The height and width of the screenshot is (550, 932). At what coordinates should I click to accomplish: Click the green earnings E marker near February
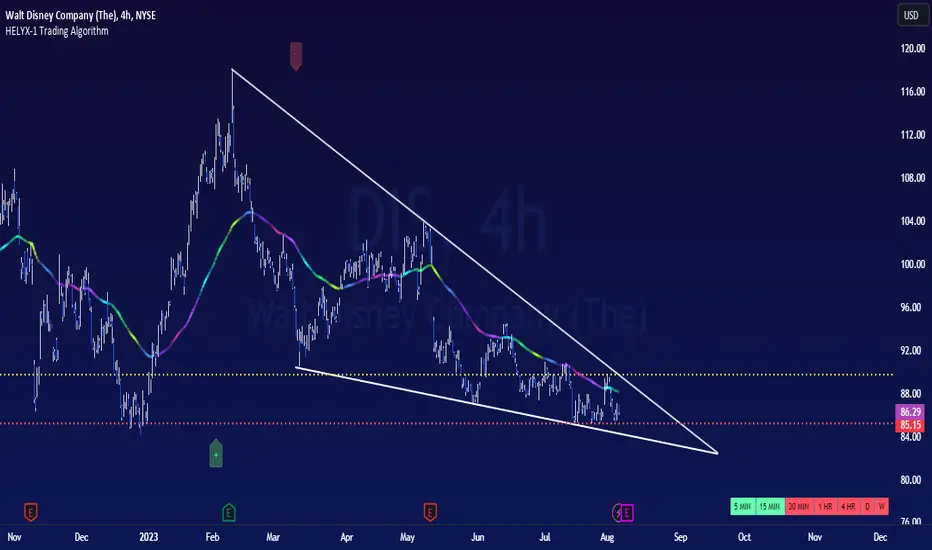(x=229, y=512)
